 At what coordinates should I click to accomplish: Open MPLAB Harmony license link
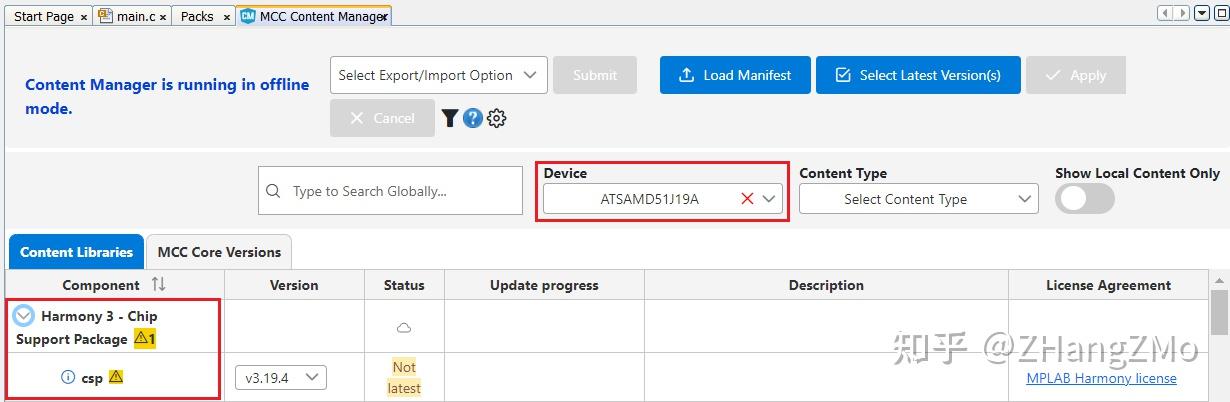point(1101,378)
